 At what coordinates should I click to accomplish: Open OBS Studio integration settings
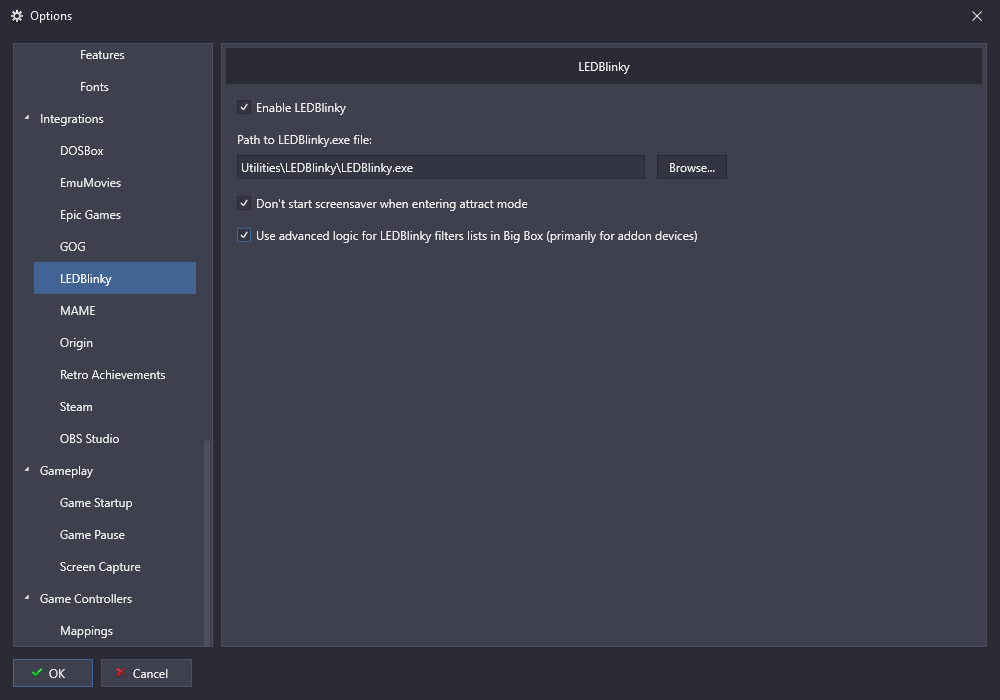90,439
